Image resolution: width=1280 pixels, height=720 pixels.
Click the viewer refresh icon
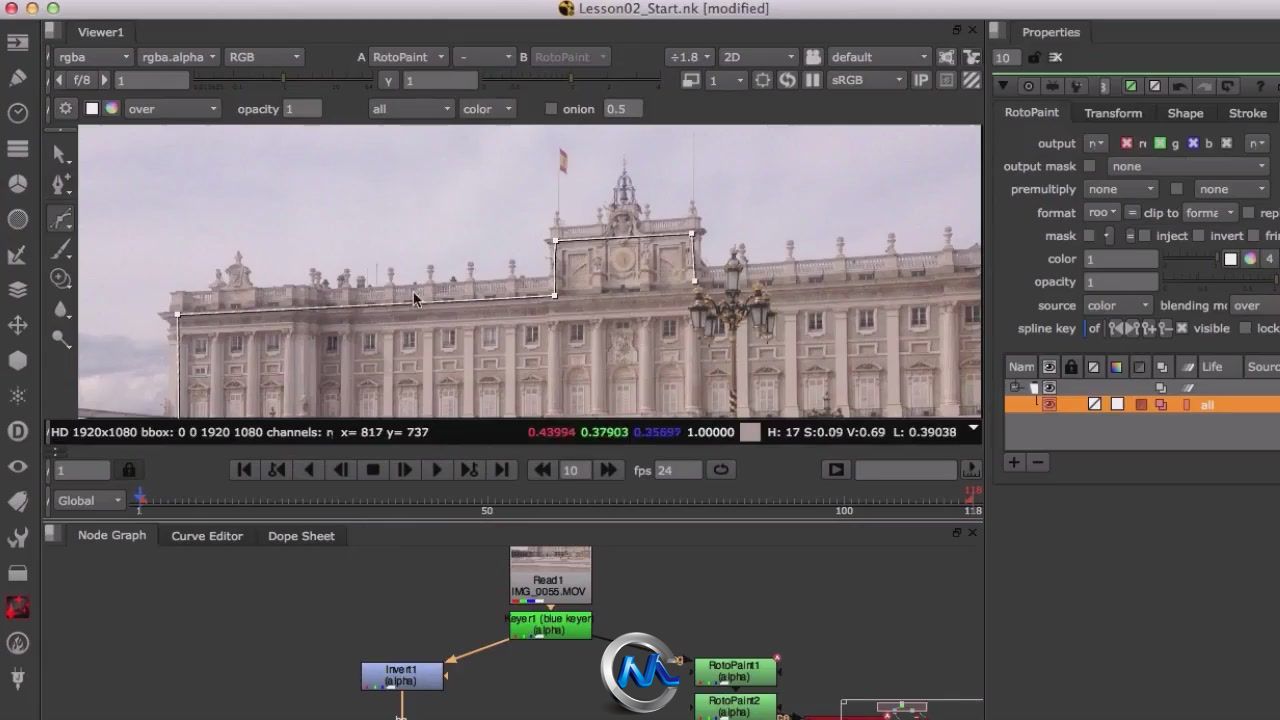pos(788,80)
